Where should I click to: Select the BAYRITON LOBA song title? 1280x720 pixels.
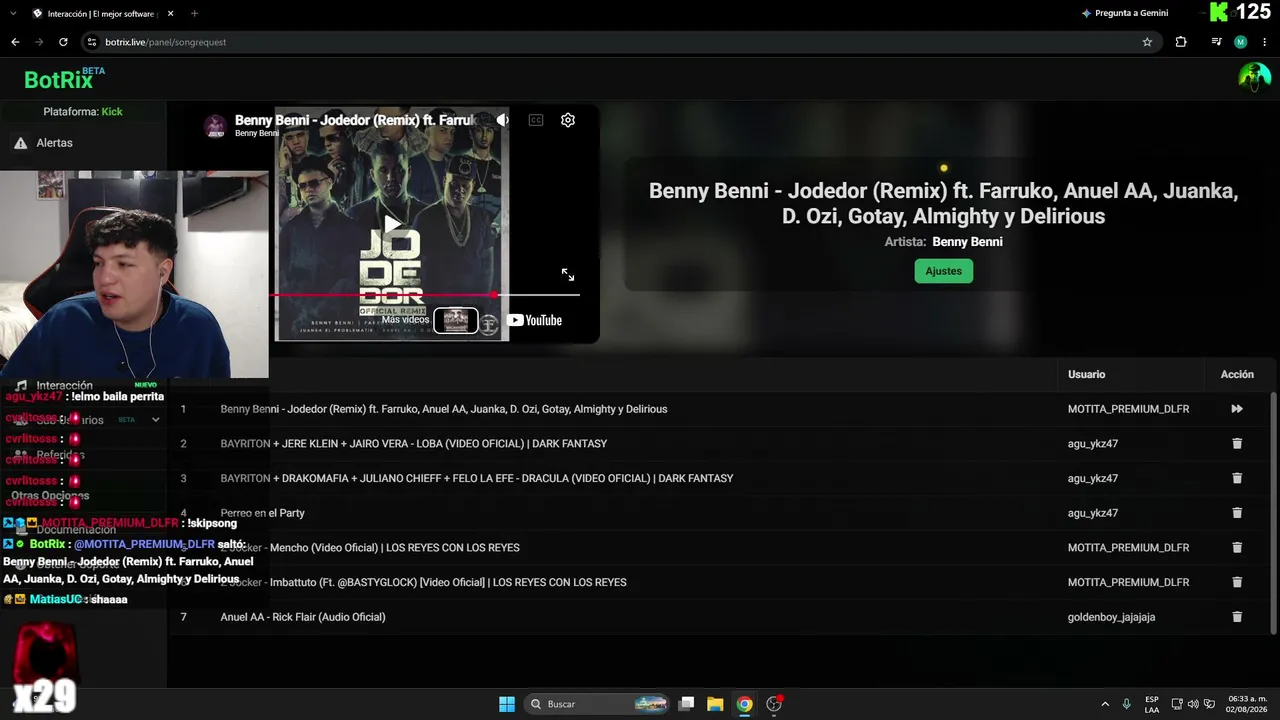tap(414, 444)
